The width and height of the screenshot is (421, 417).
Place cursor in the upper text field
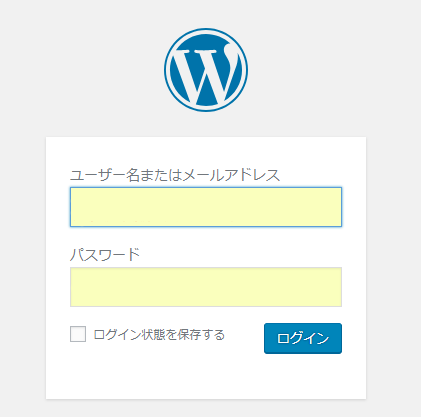206,207
